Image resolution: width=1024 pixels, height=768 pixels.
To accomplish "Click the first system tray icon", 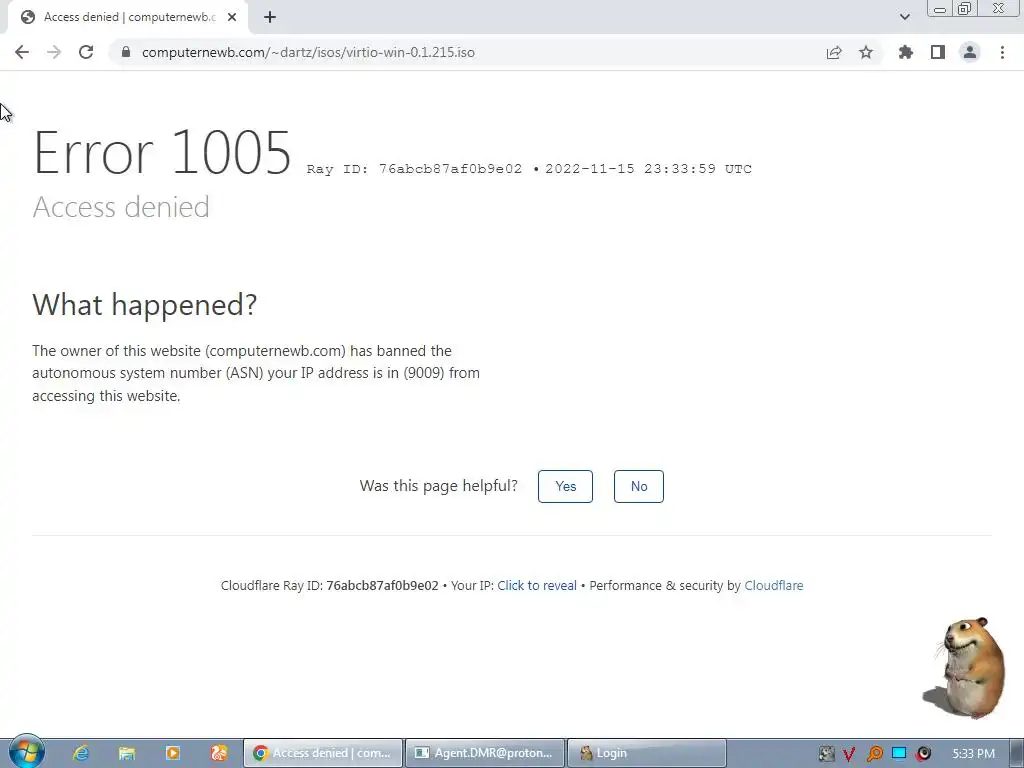I will tap(826, 754).
